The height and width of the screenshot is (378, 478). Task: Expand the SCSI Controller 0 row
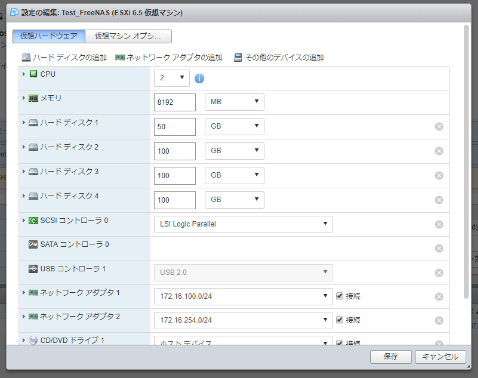24,220
